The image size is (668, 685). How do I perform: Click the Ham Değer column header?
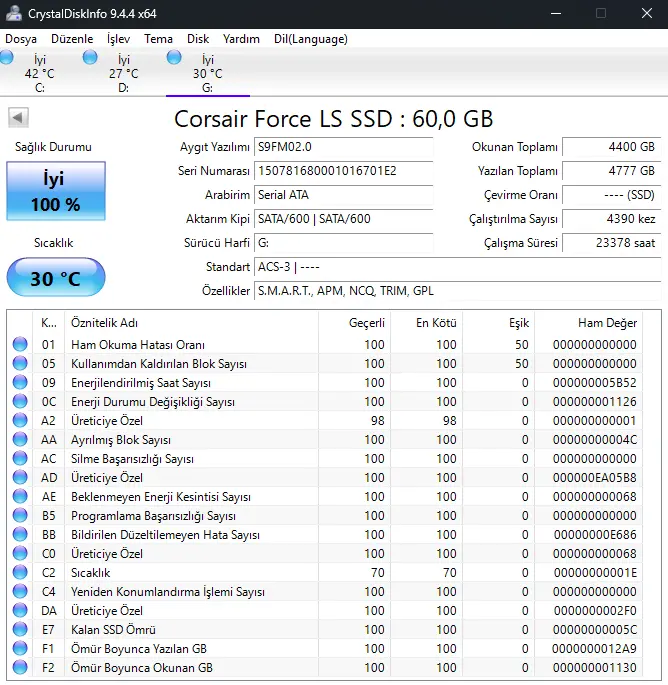click(588, 323)
